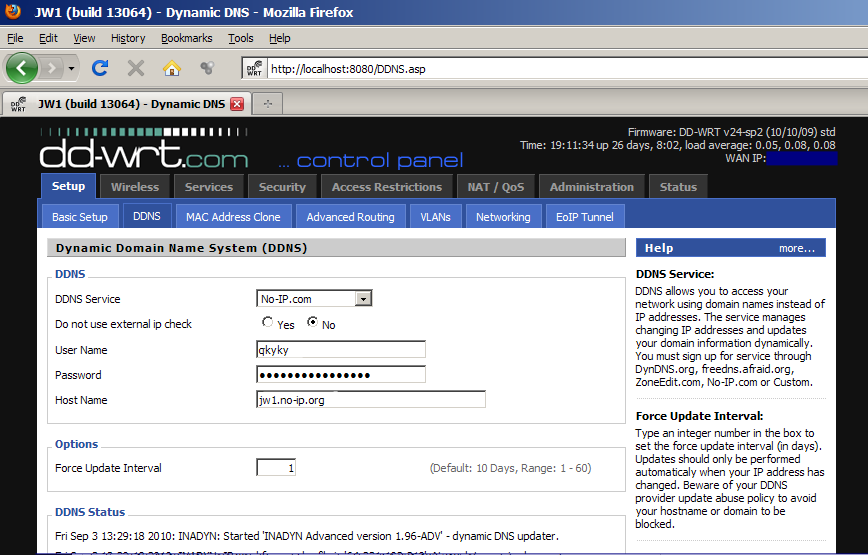Expand the DDNS Service dropdown
Image resolution: width=868 pixels, height=555 pixels.
[x=314, y=299]
